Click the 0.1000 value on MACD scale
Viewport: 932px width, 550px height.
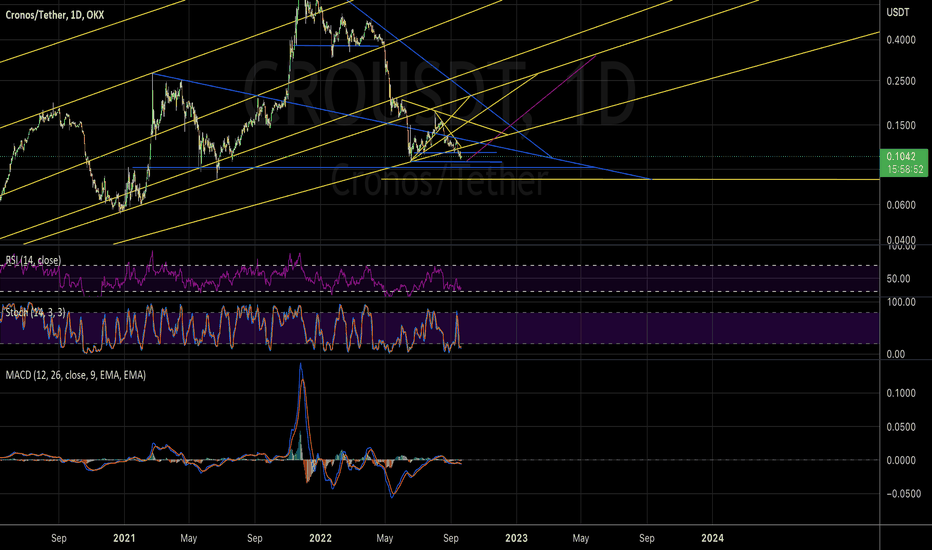(x=901, y=393)
